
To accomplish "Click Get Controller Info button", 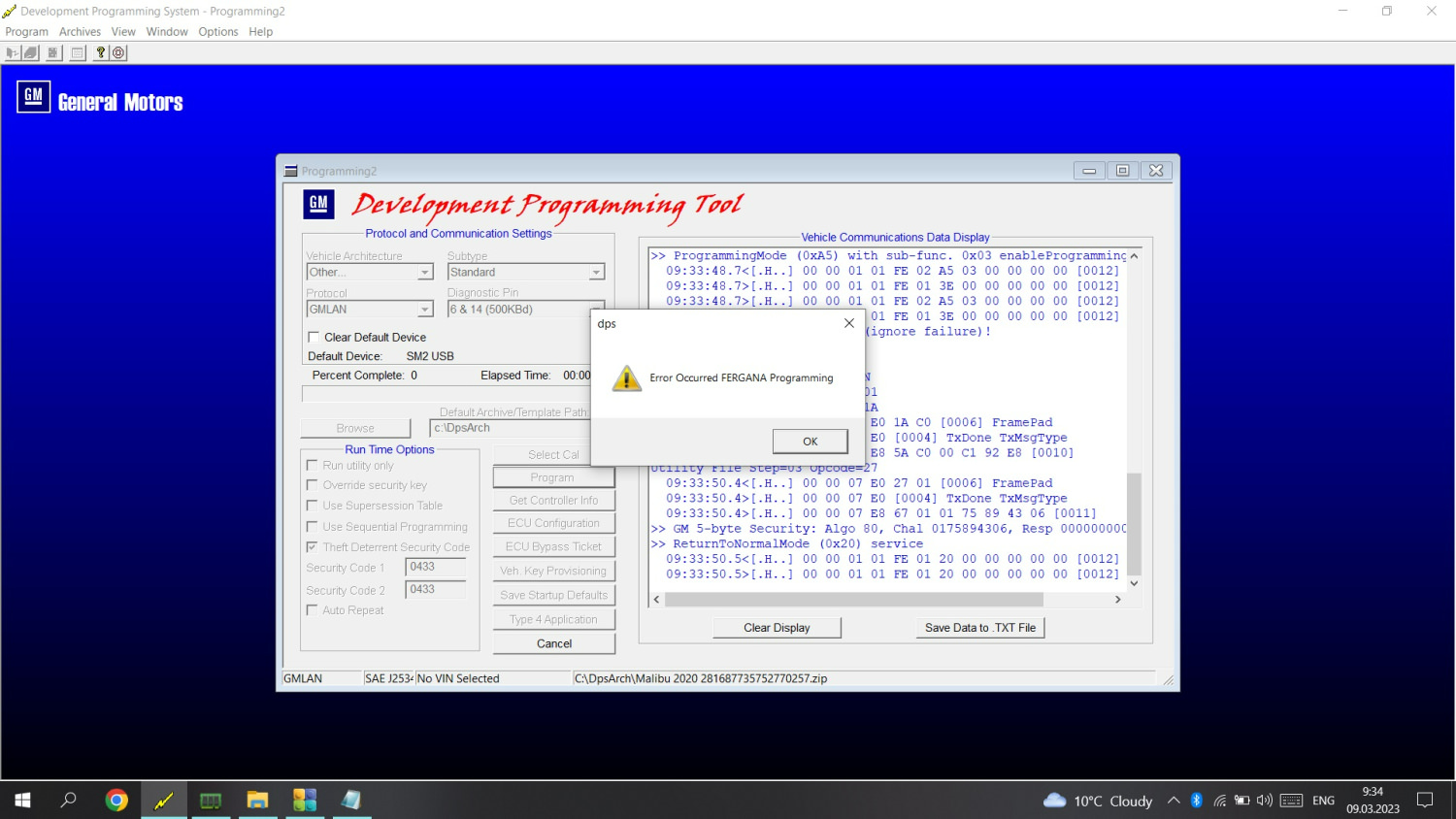I will pos(553,501).
